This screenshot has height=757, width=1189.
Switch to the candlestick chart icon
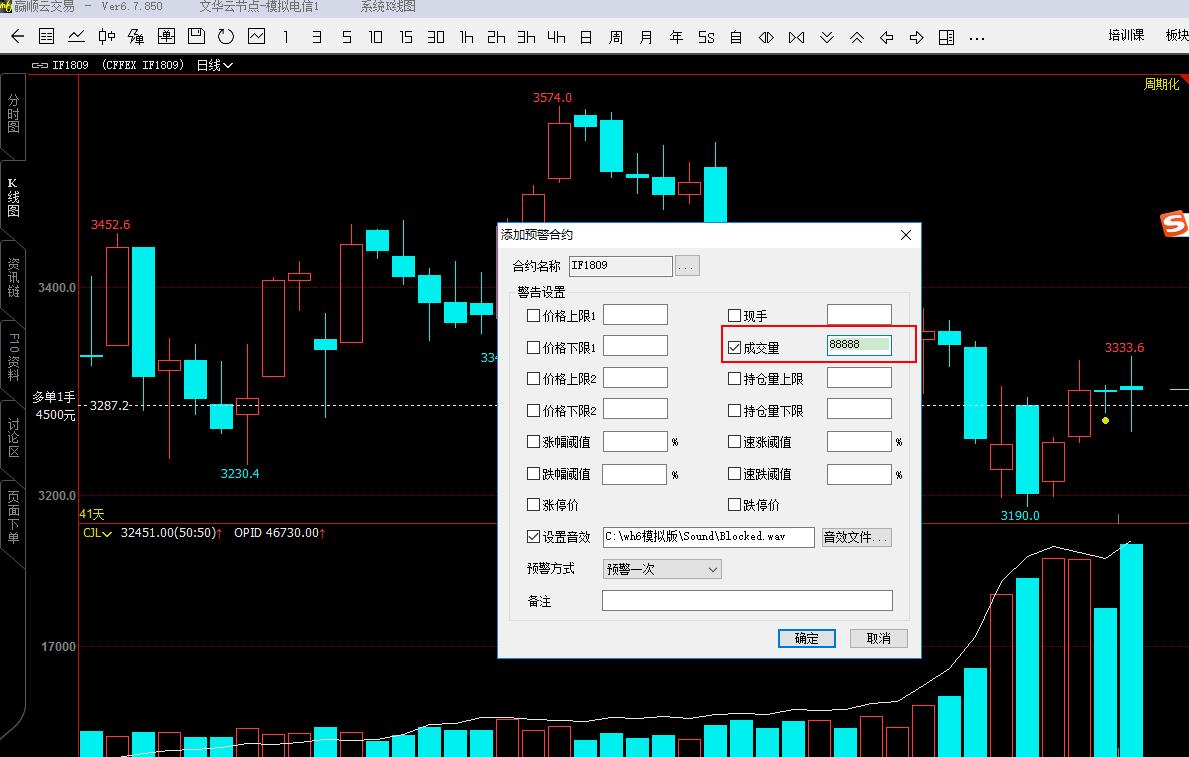107,37
